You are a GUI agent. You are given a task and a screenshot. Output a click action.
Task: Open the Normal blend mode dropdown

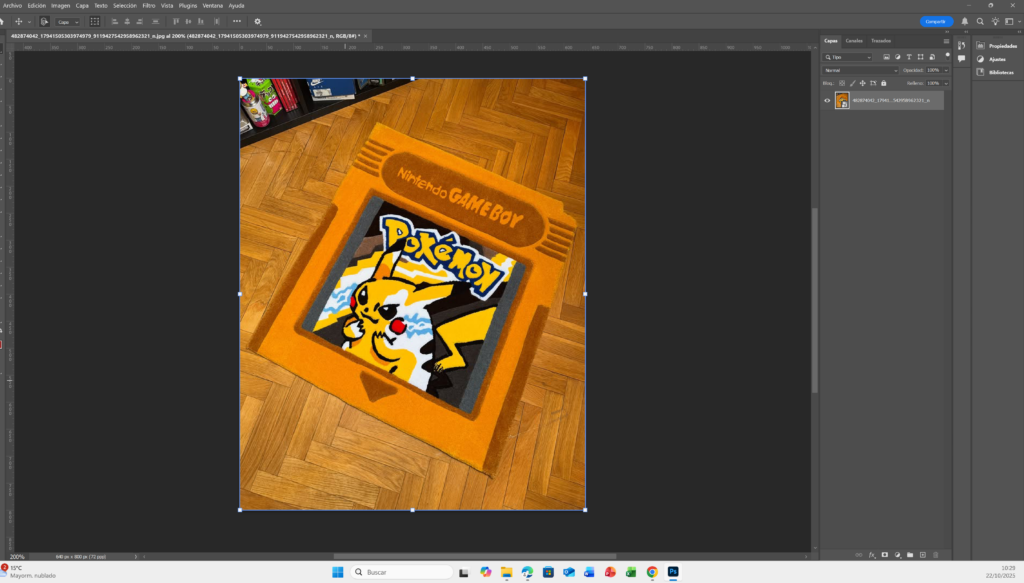point(860,70)
